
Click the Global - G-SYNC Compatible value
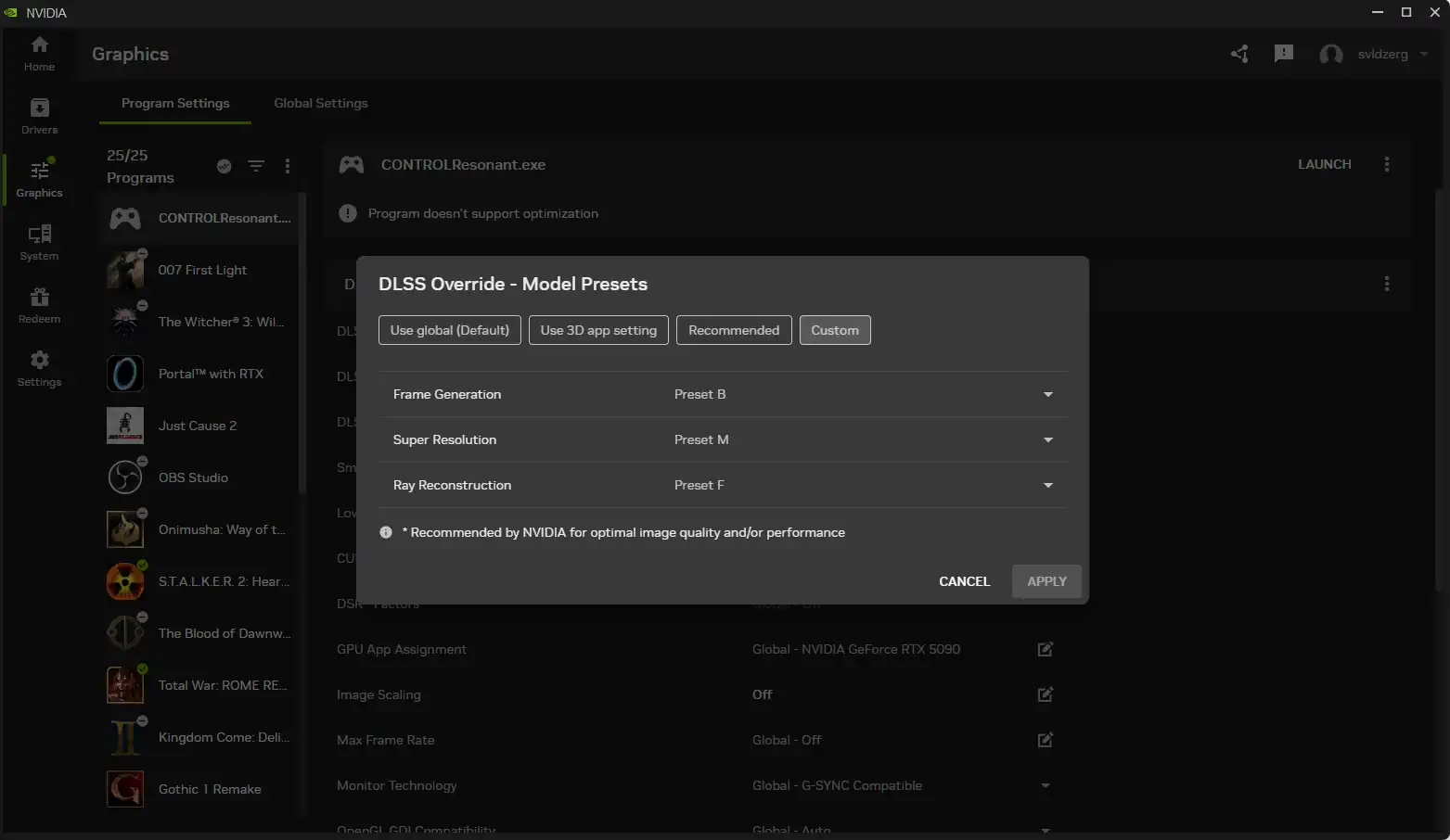pos(837,785)
